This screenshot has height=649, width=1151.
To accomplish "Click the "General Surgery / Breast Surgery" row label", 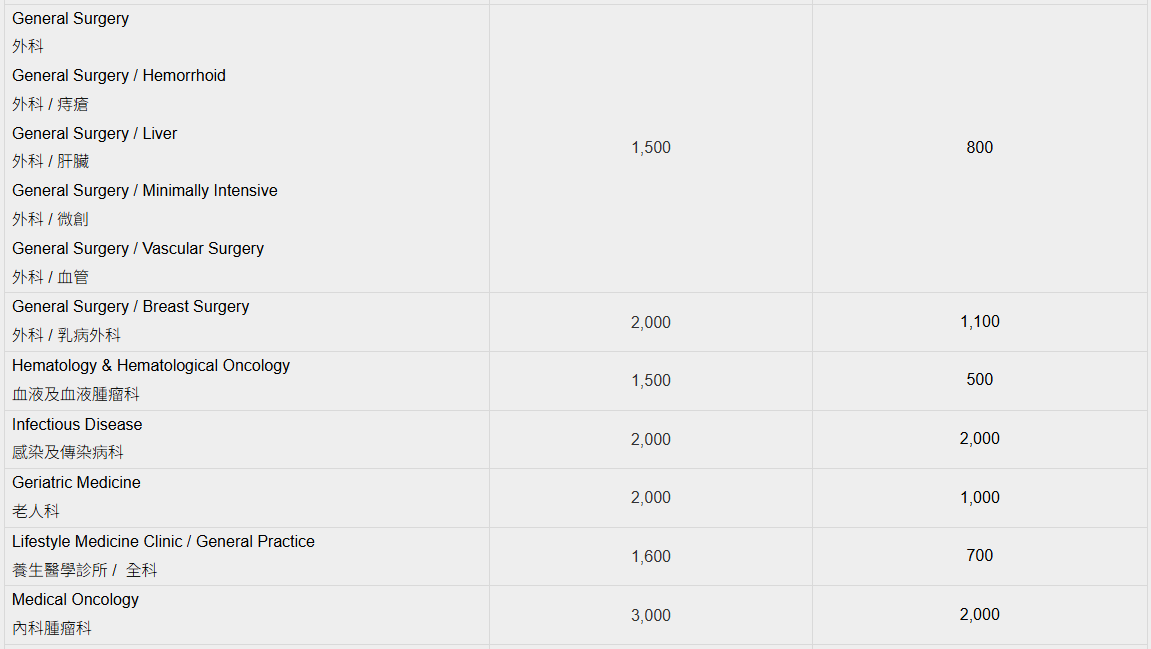I will [131, 307].
